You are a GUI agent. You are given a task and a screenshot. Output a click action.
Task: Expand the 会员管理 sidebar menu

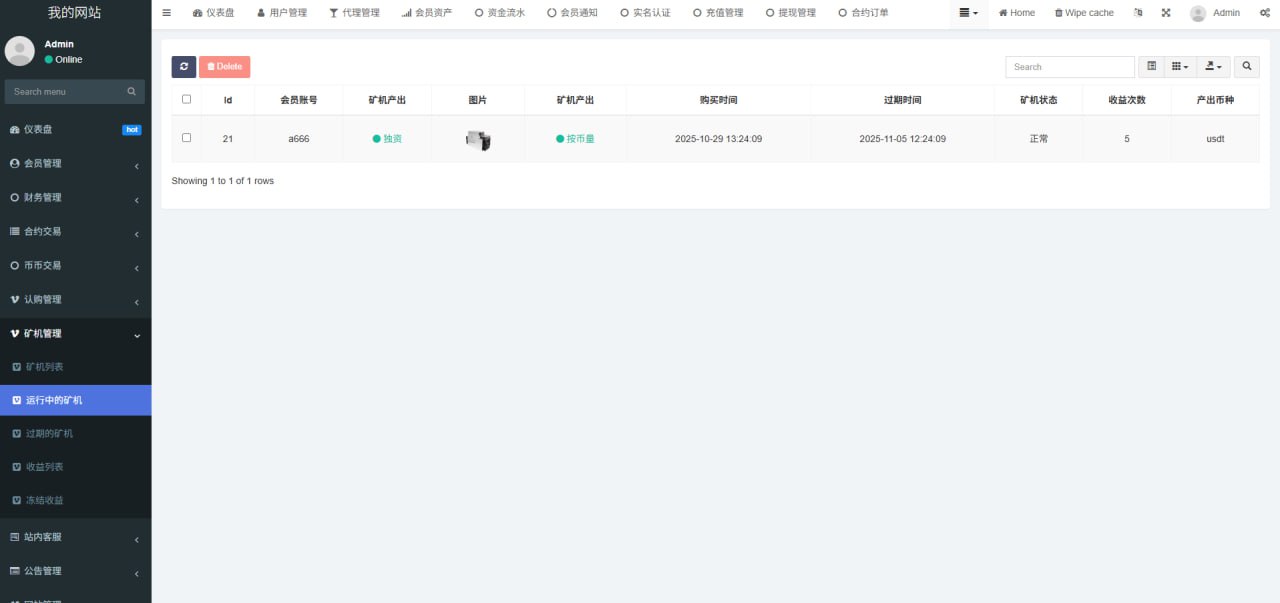[75, 164]
